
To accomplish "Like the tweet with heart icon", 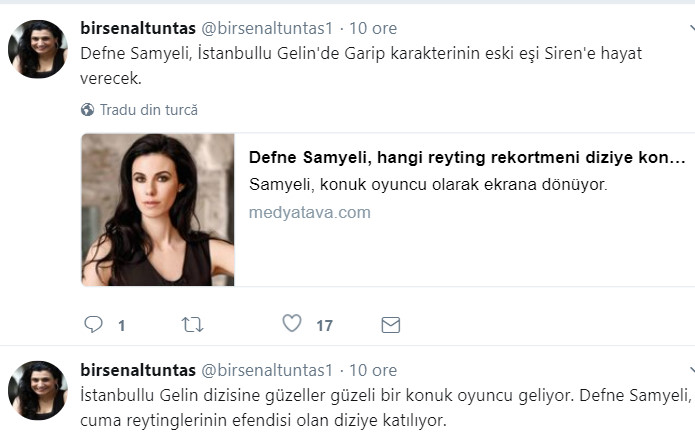I will coord(292,324).
